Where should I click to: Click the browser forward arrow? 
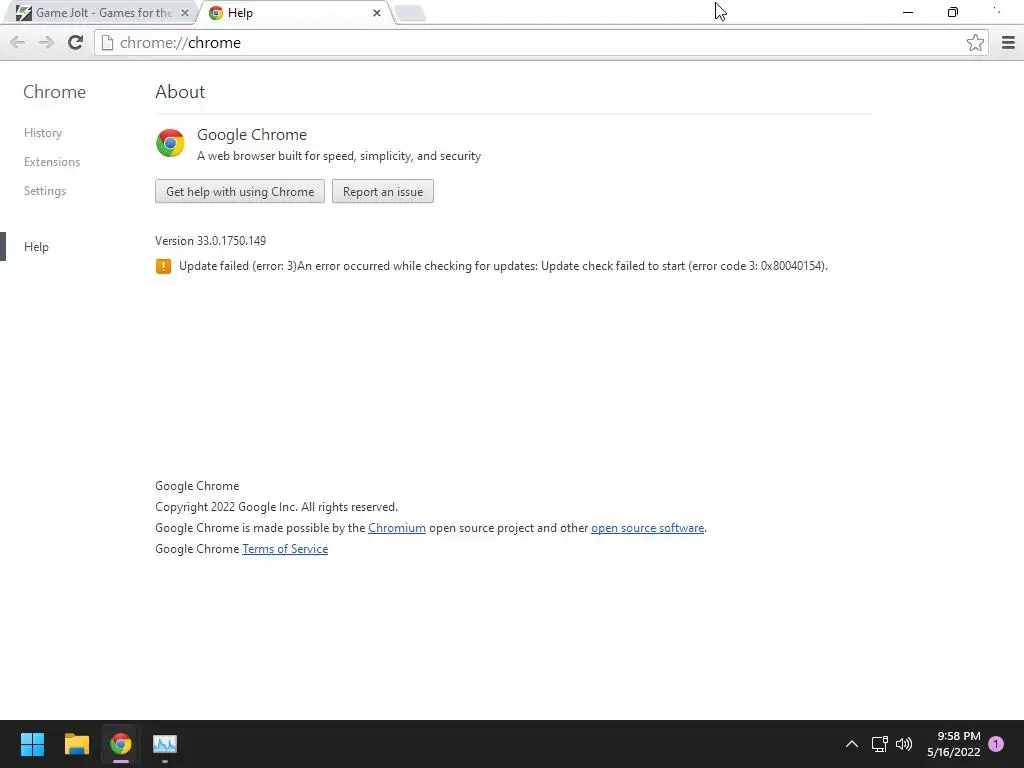(x=46, y=42)
